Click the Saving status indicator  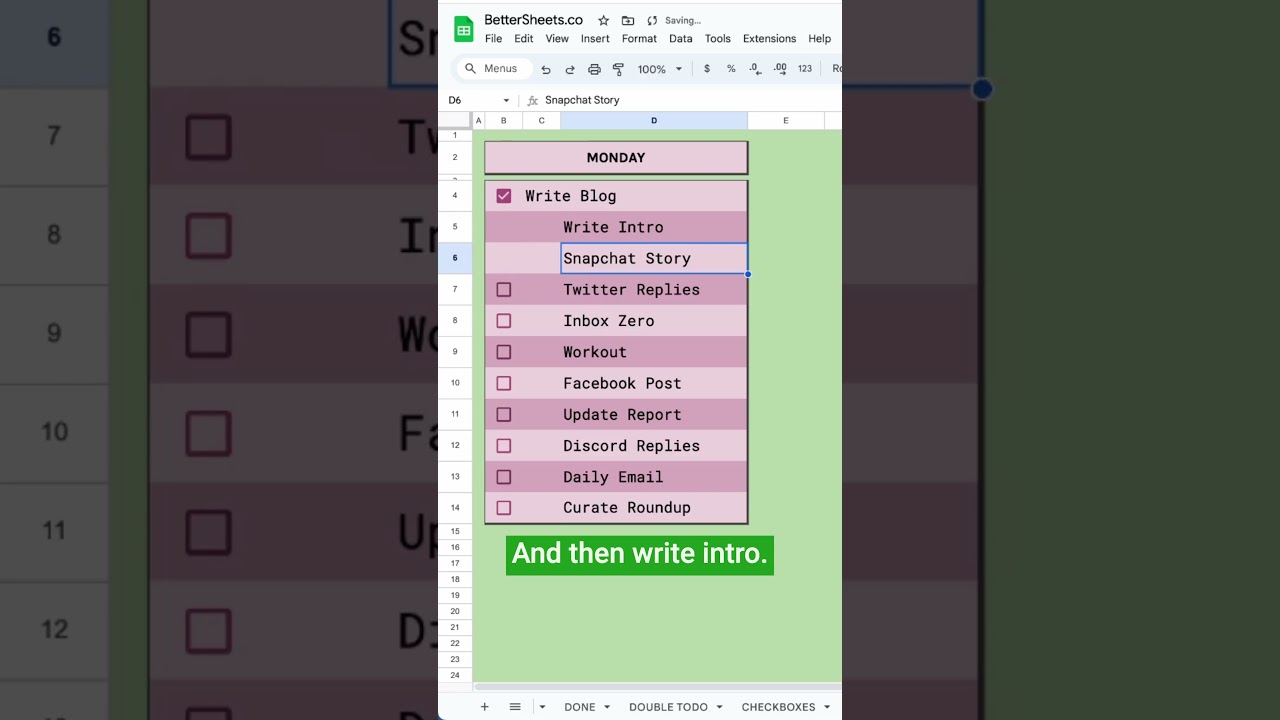[x=675, y=20]
